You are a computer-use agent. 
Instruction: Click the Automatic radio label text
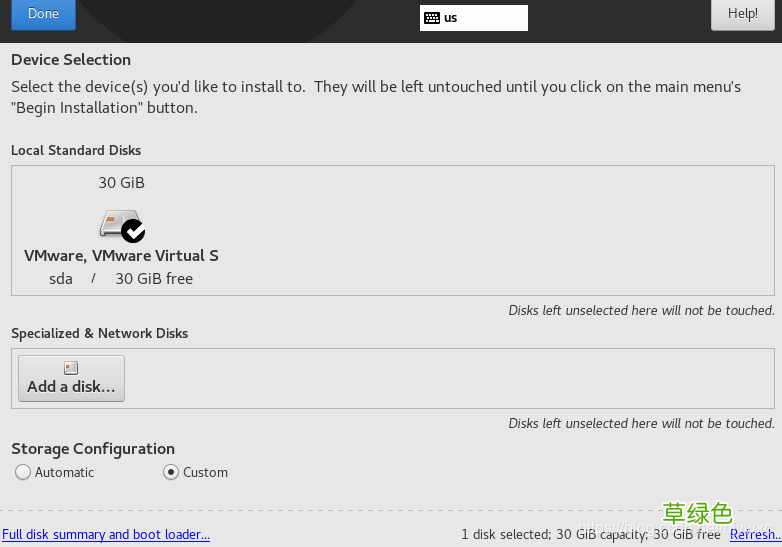coord(64,472)
